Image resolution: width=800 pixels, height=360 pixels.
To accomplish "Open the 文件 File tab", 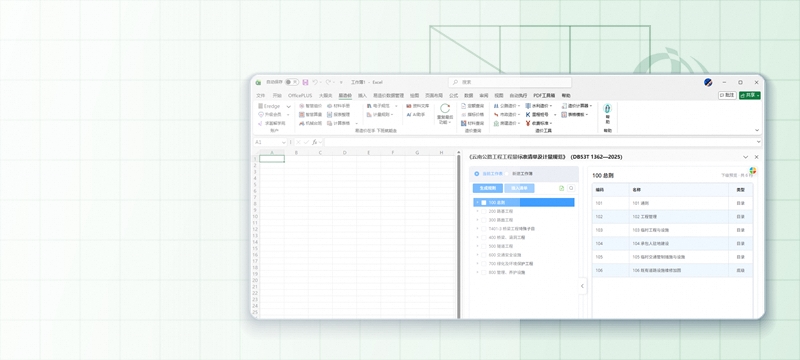I will pos(260,95).
